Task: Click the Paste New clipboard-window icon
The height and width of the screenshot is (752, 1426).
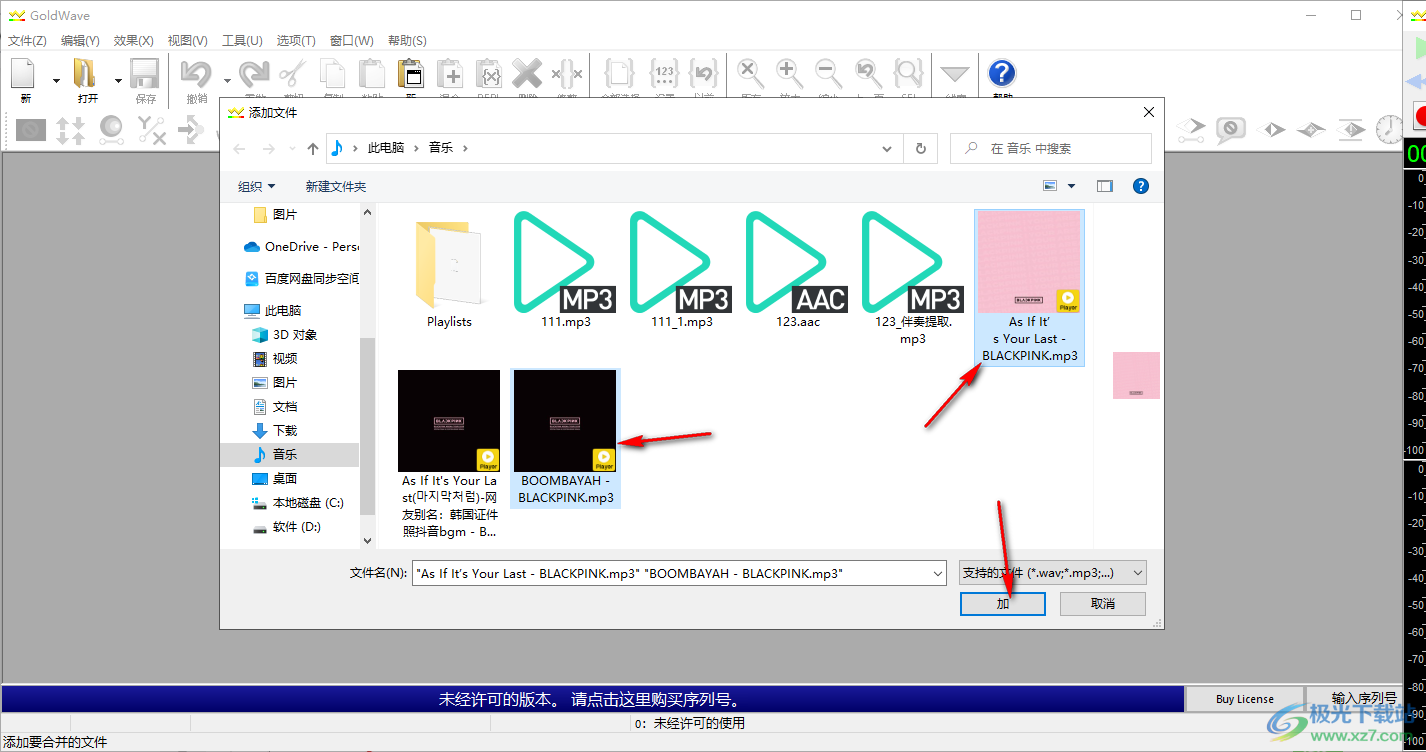Action: click(x=411, y=74)
